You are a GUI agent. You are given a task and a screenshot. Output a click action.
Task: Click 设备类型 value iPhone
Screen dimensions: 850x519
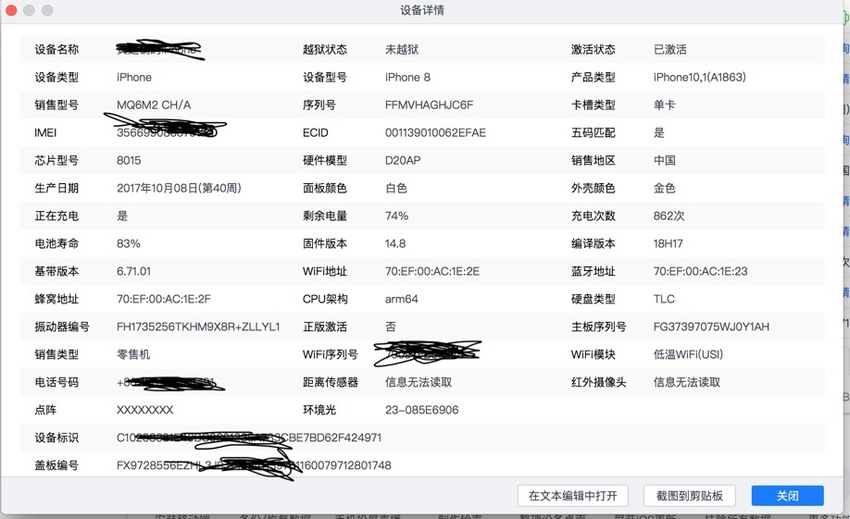click(134, 77)
